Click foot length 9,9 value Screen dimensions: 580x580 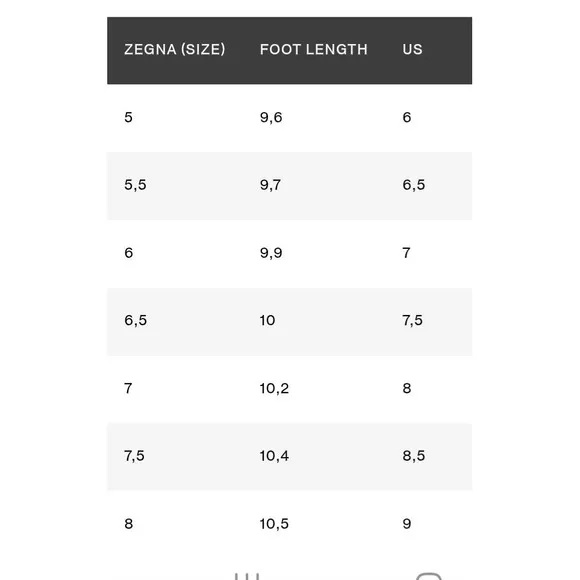(x=271, y=253)
